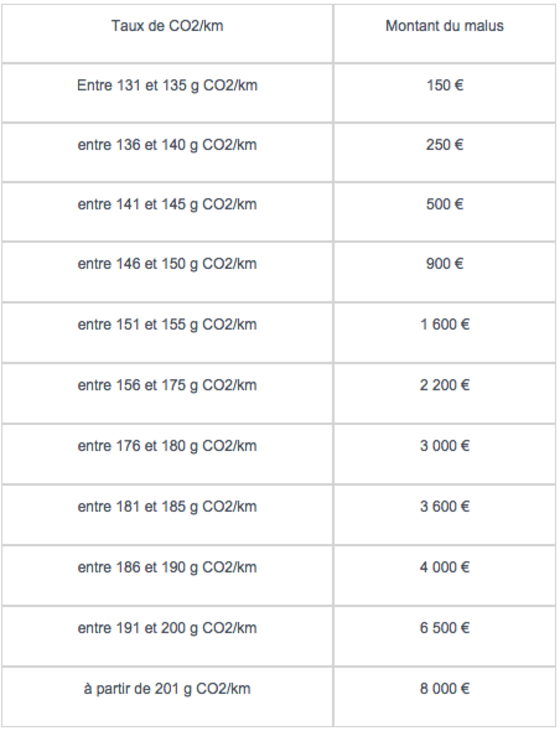The image size is (560, 731).
Task: Select the 'Entre 131 et 135 g CO2/km' cell
Action: pyautogui.click(x=167, y=93)
